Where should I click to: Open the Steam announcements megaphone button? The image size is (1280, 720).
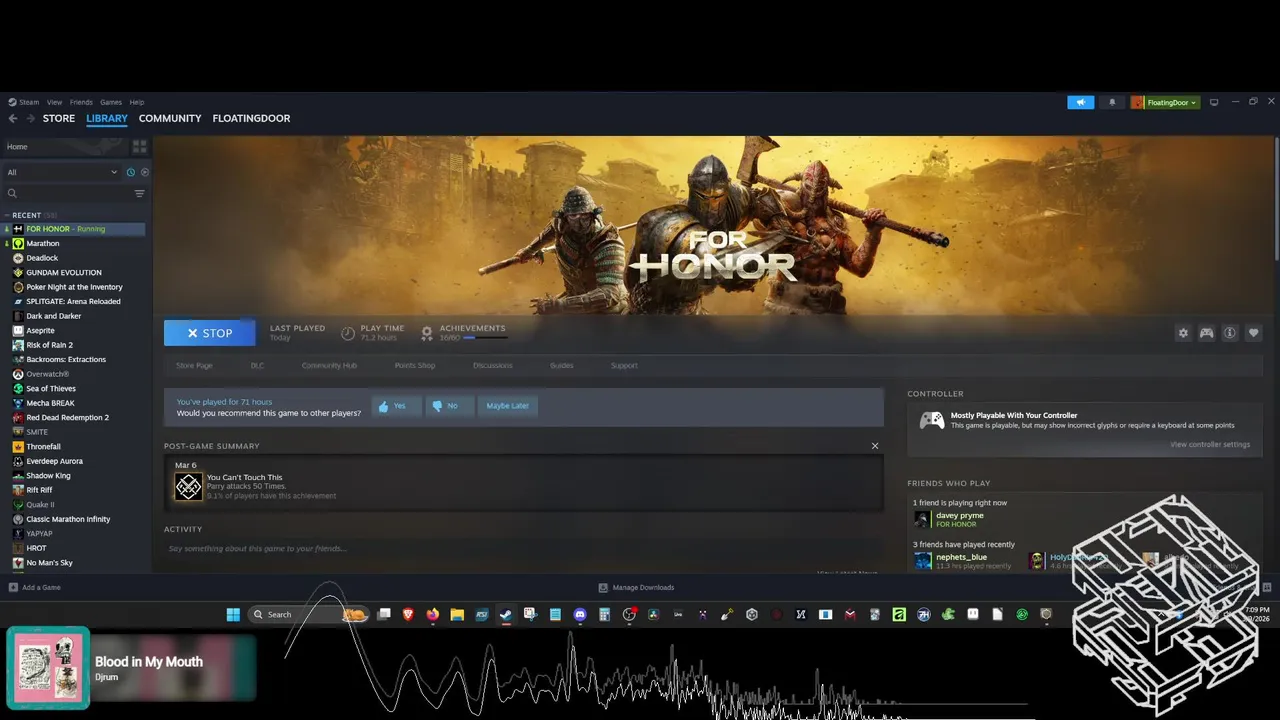tap(1080, 102)
